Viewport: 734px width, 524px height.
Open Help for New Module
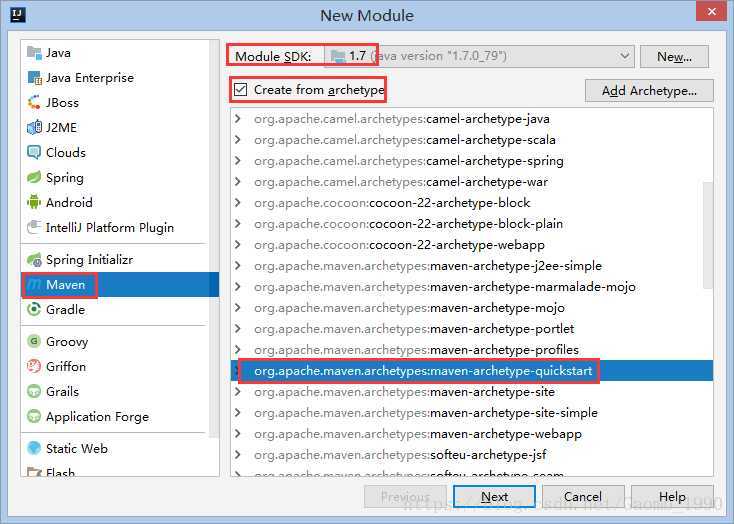(x=672, y=496)
